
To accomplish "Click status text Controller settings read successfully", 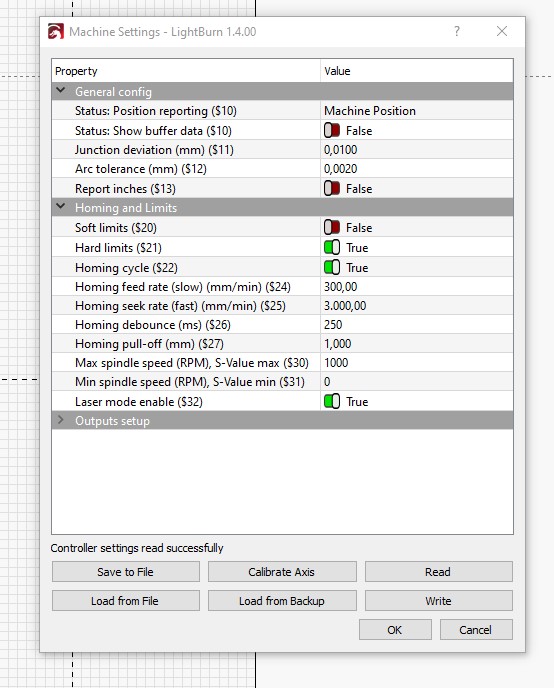I will (137, 548).
